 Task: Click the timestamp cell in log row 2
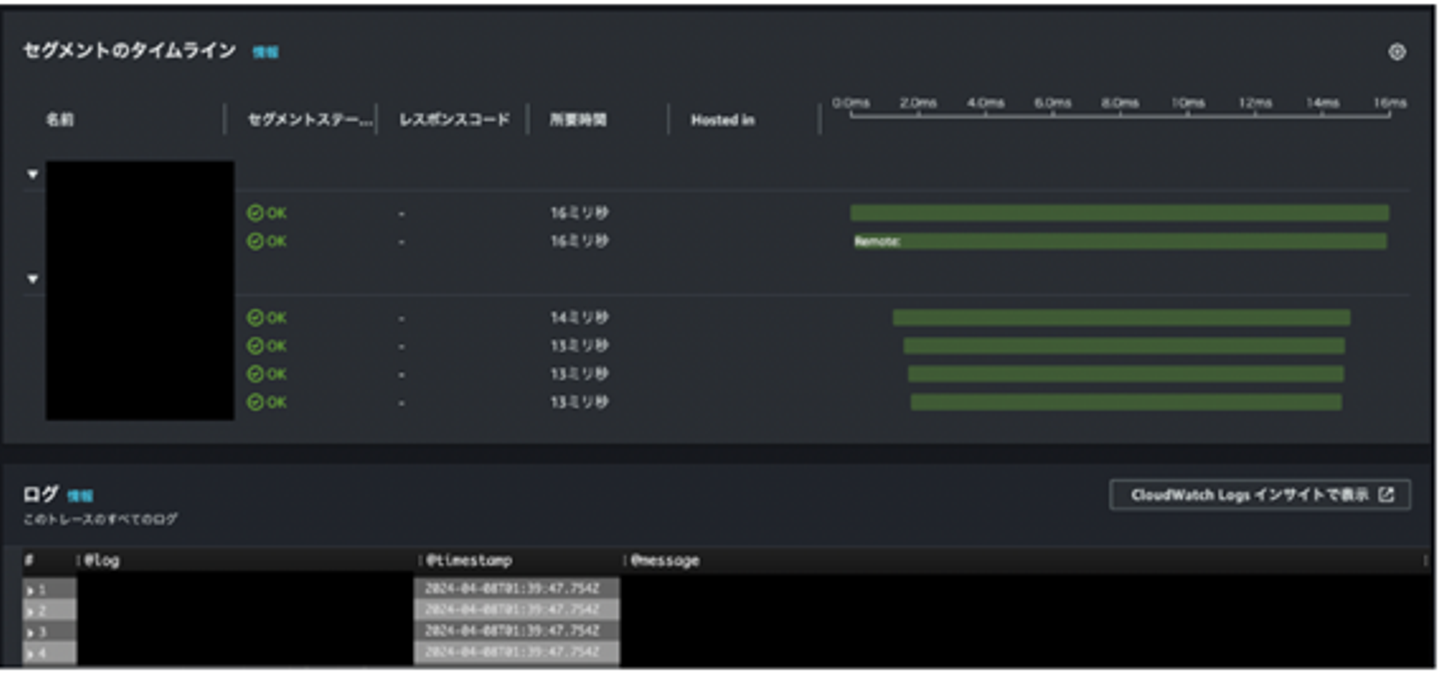516,610
